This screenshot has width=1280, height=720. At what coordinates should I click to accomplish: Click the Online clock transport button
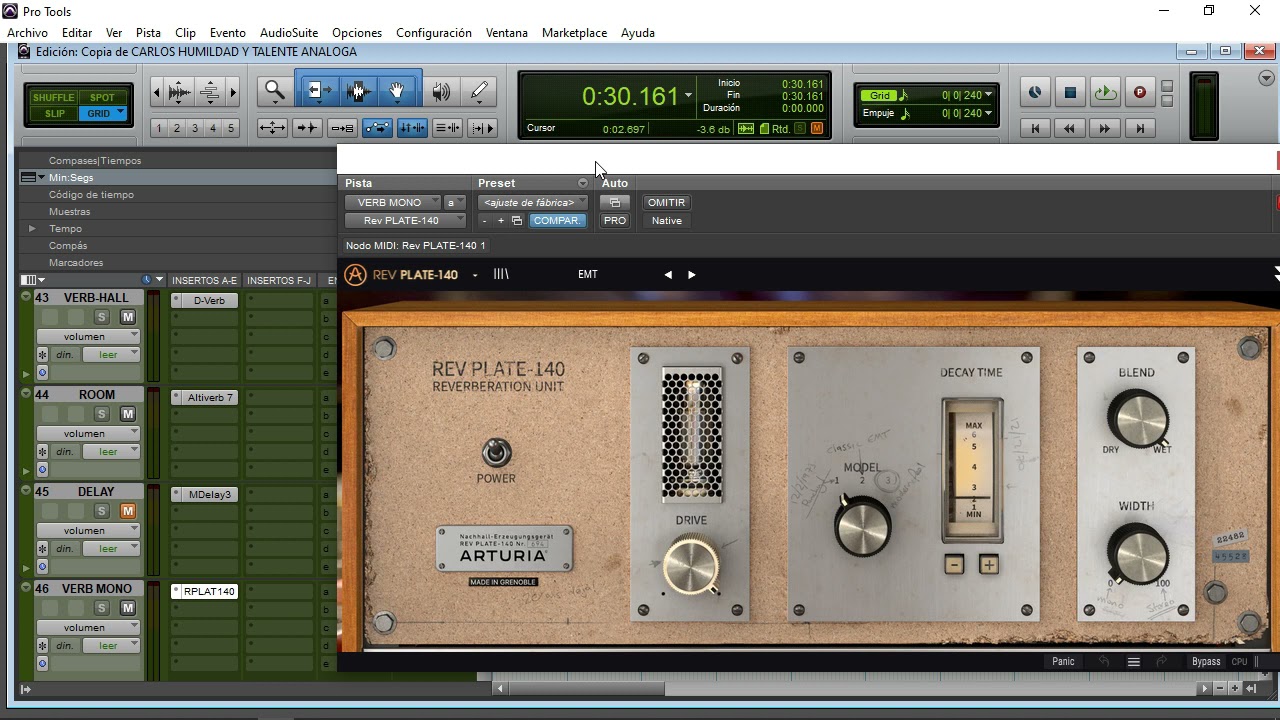tap(1035, 93)
